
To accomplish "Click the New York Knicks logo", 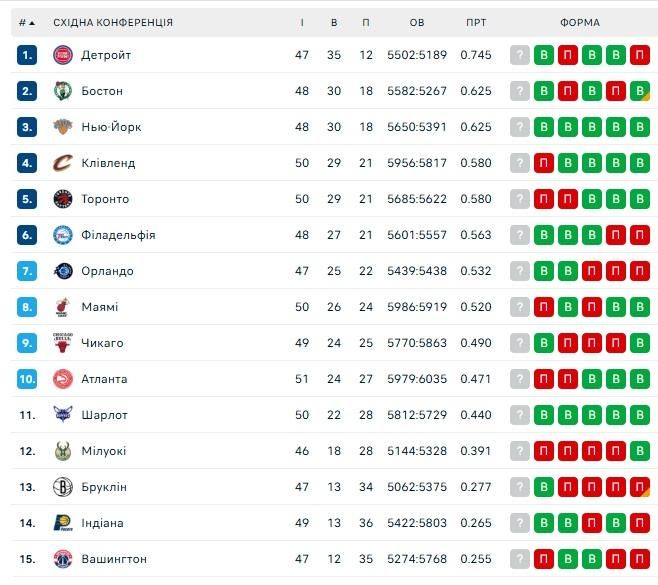I will click(63, 127).
